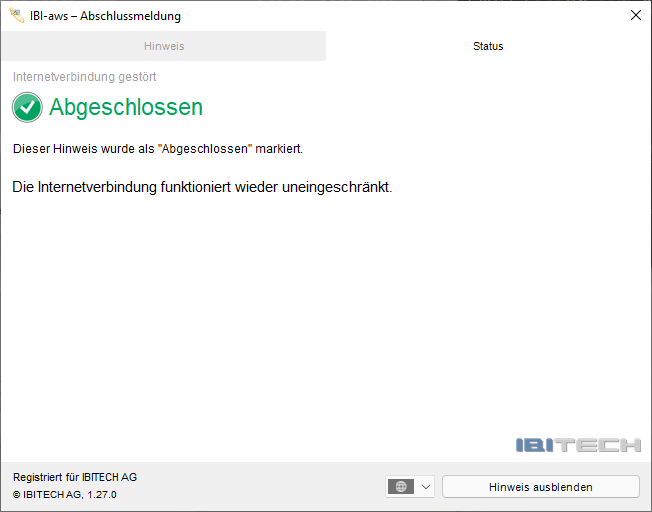Screen dimensions: 652x512
Task: Click the words Die Internetverbindung in message
Action: [84, 187]
